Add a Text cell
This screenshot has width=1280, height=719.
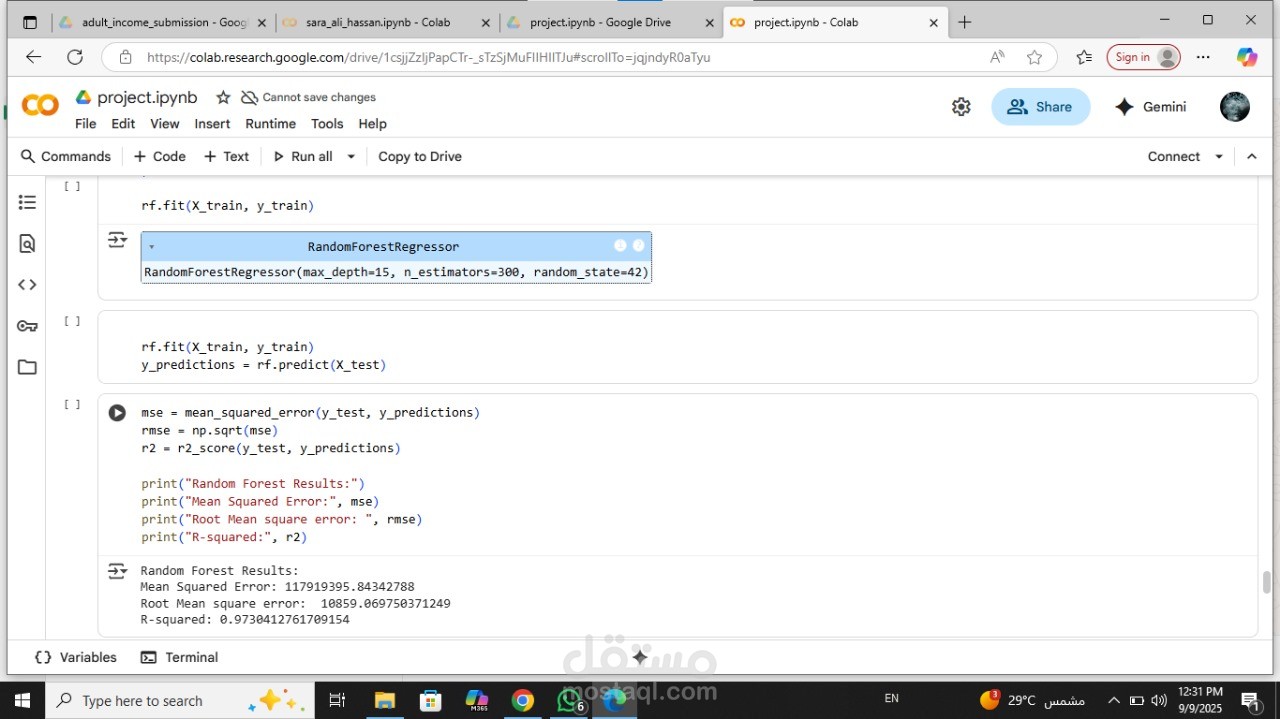pos(226,156)
